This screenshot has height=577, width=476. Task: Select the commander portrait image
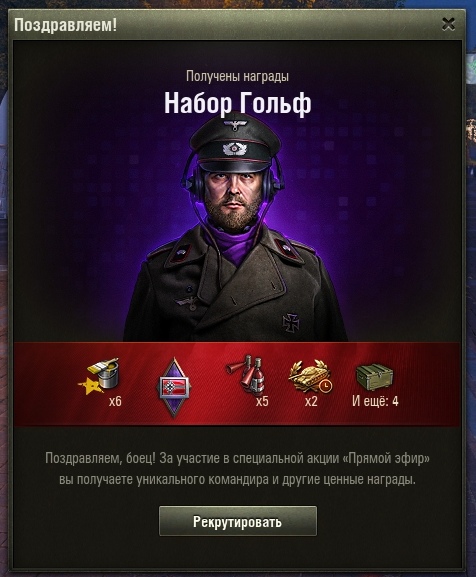[236, 228]
